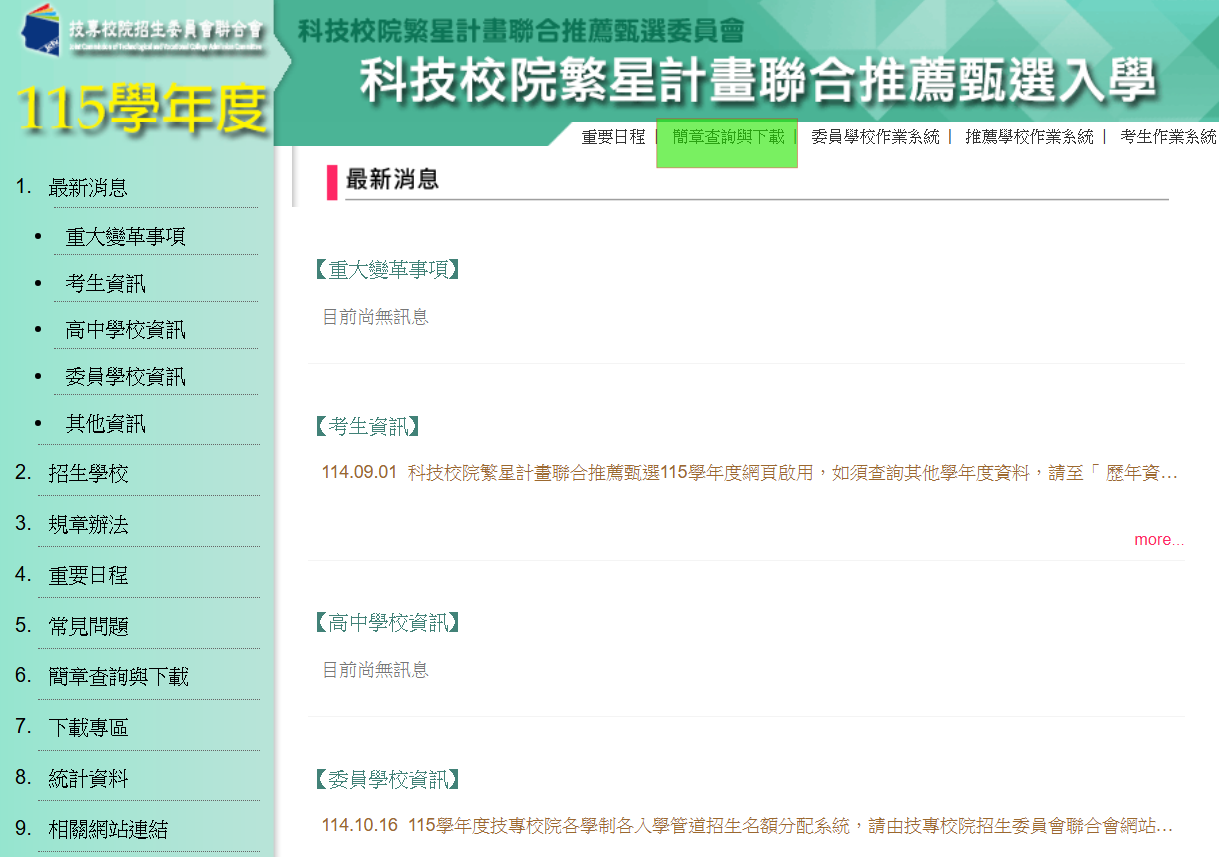Select 簡章查詢與下載 in the top navigation

tap(728, 137)
